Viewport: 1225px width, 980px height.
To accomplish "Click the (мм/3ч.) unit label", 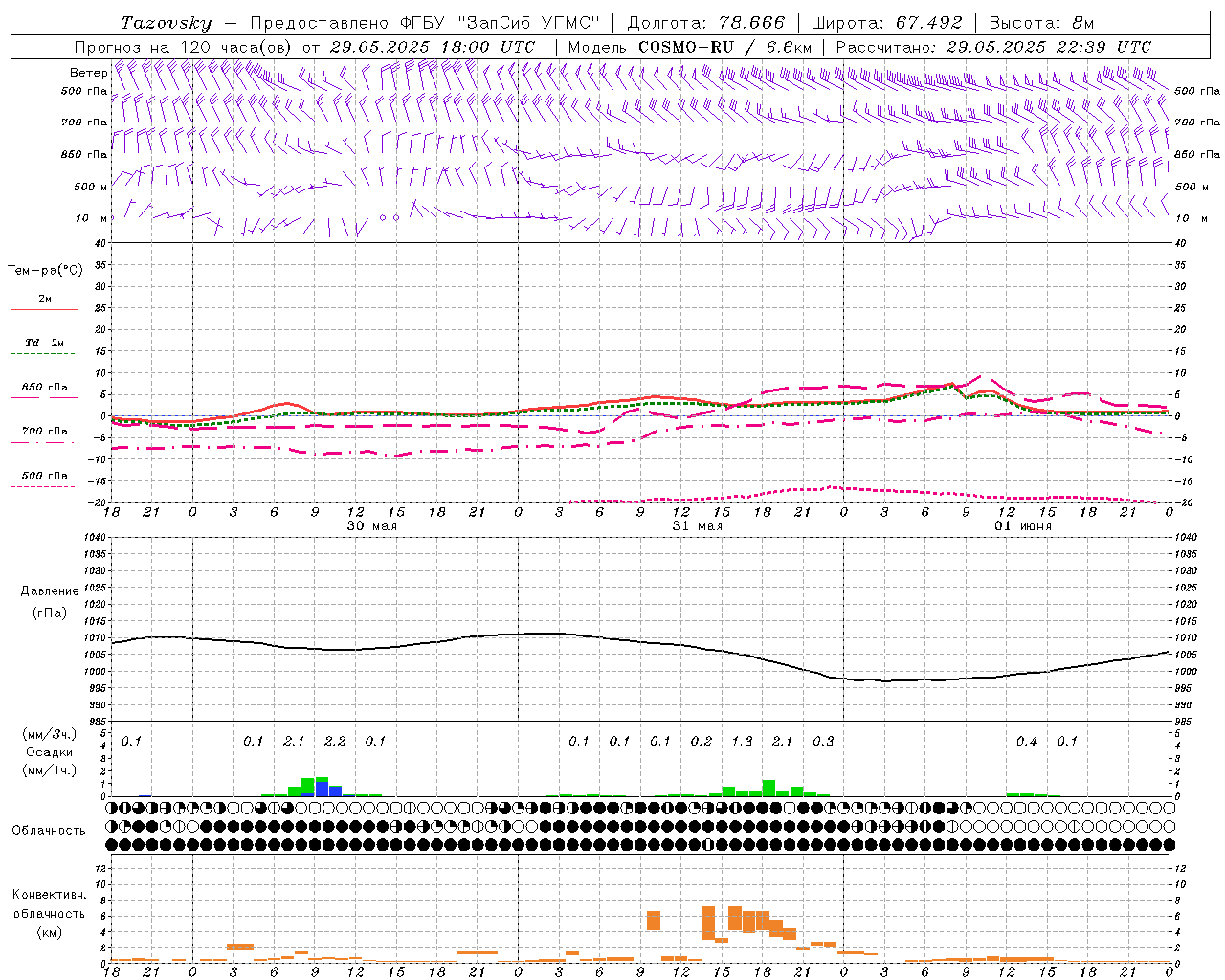I will [x=49, y=734].
